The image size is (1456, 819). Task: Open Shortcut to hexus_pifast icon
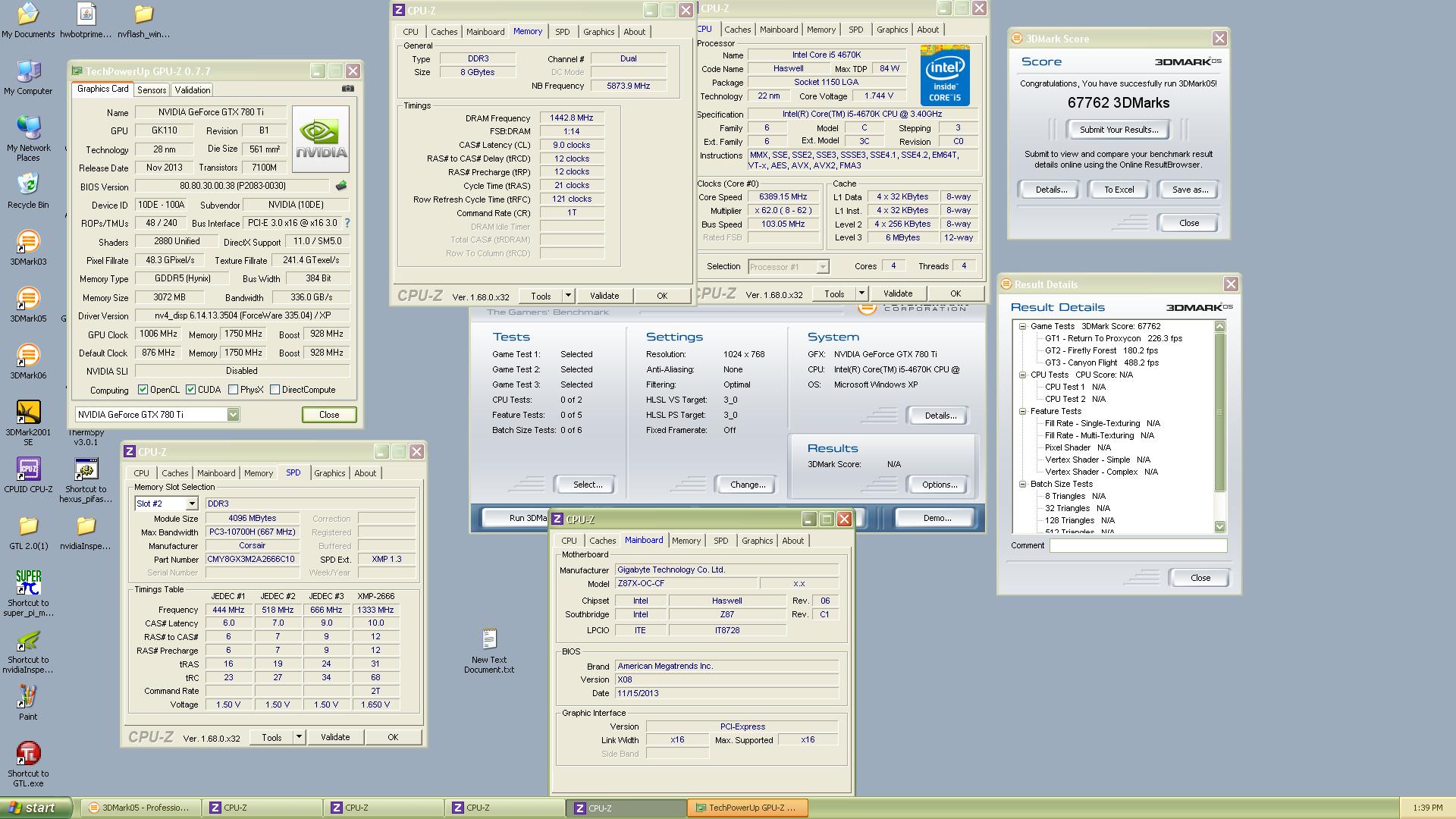click(86, 480)
